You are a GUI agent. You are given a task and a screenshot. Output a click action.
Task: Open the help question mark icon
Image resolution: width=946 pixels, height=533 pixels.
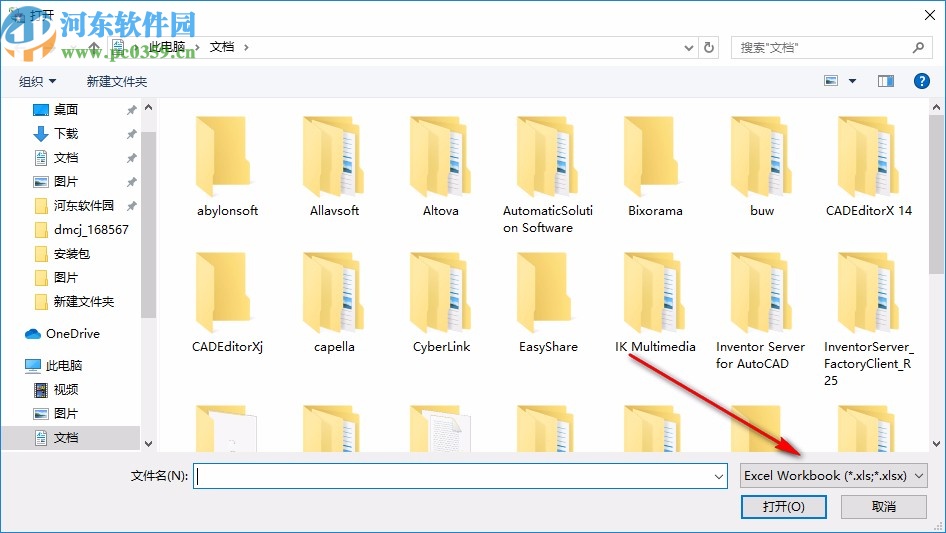pos(921,81)
